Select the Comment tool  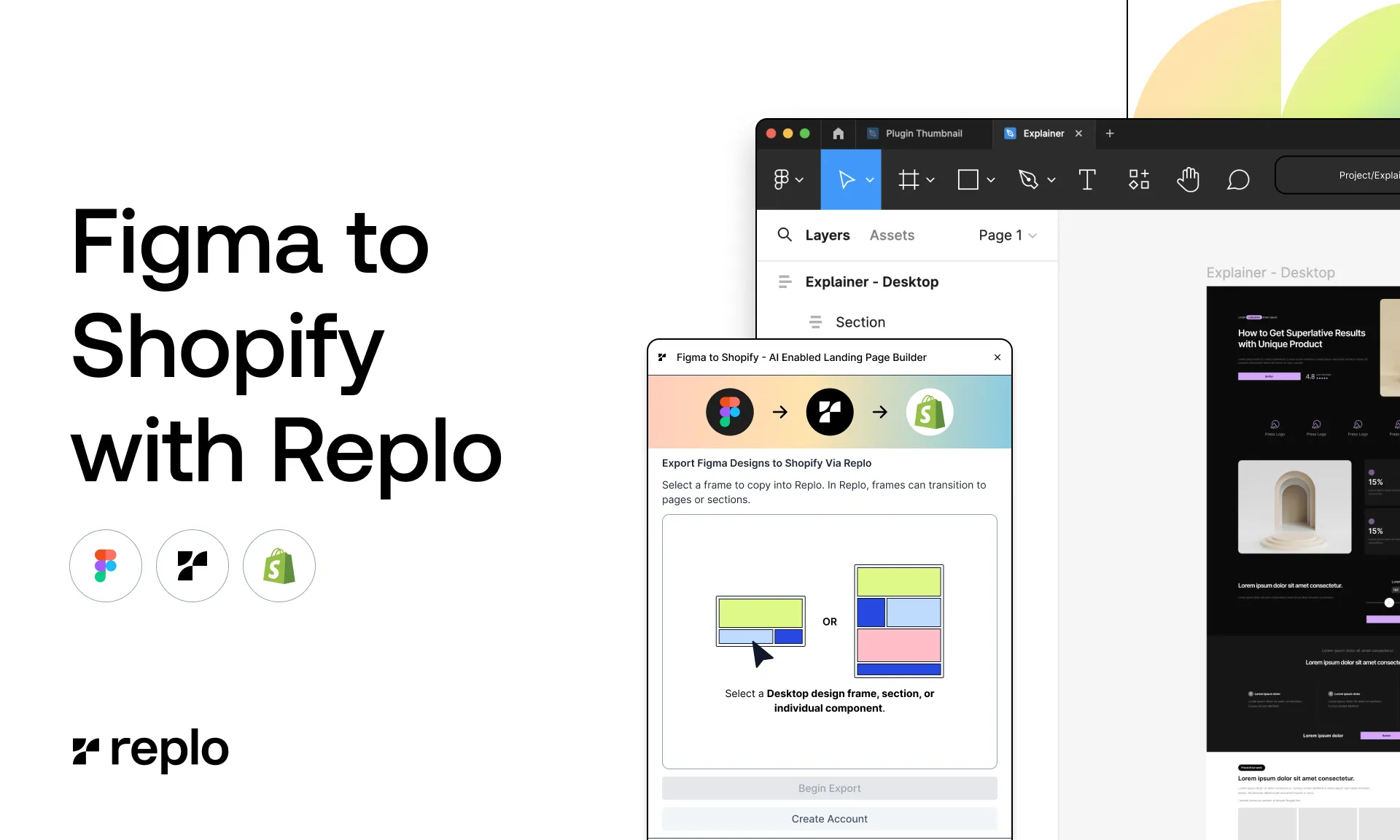pyautogui.click(x=1238, y=179)
